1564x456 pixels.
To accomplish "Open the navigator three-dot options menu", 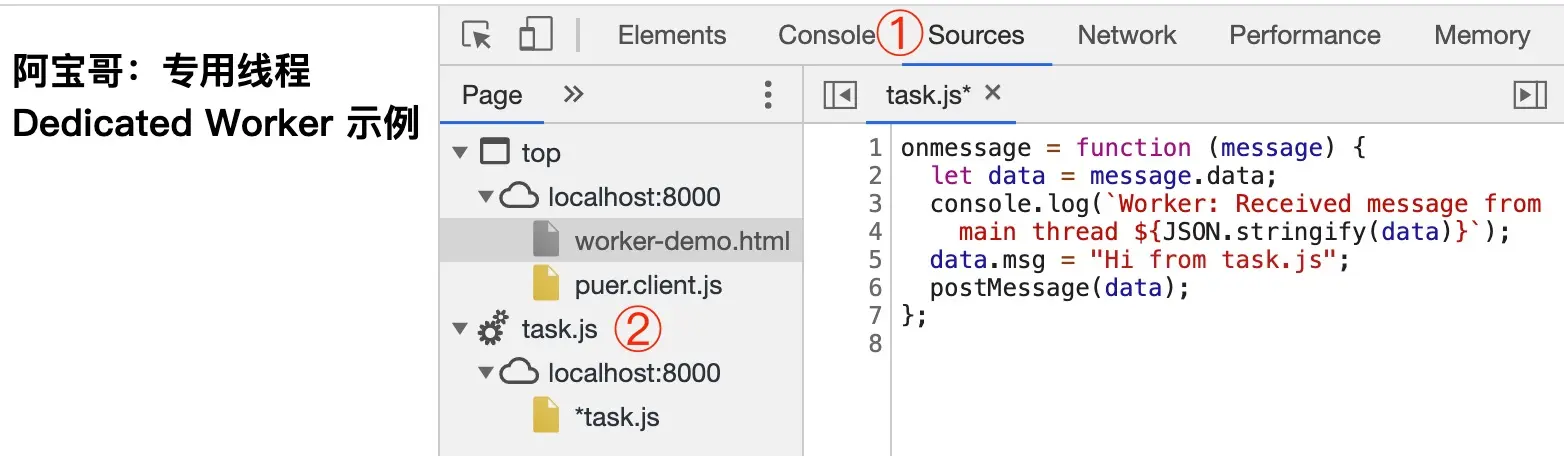I will pyautogui.click(x=768, y=95).
